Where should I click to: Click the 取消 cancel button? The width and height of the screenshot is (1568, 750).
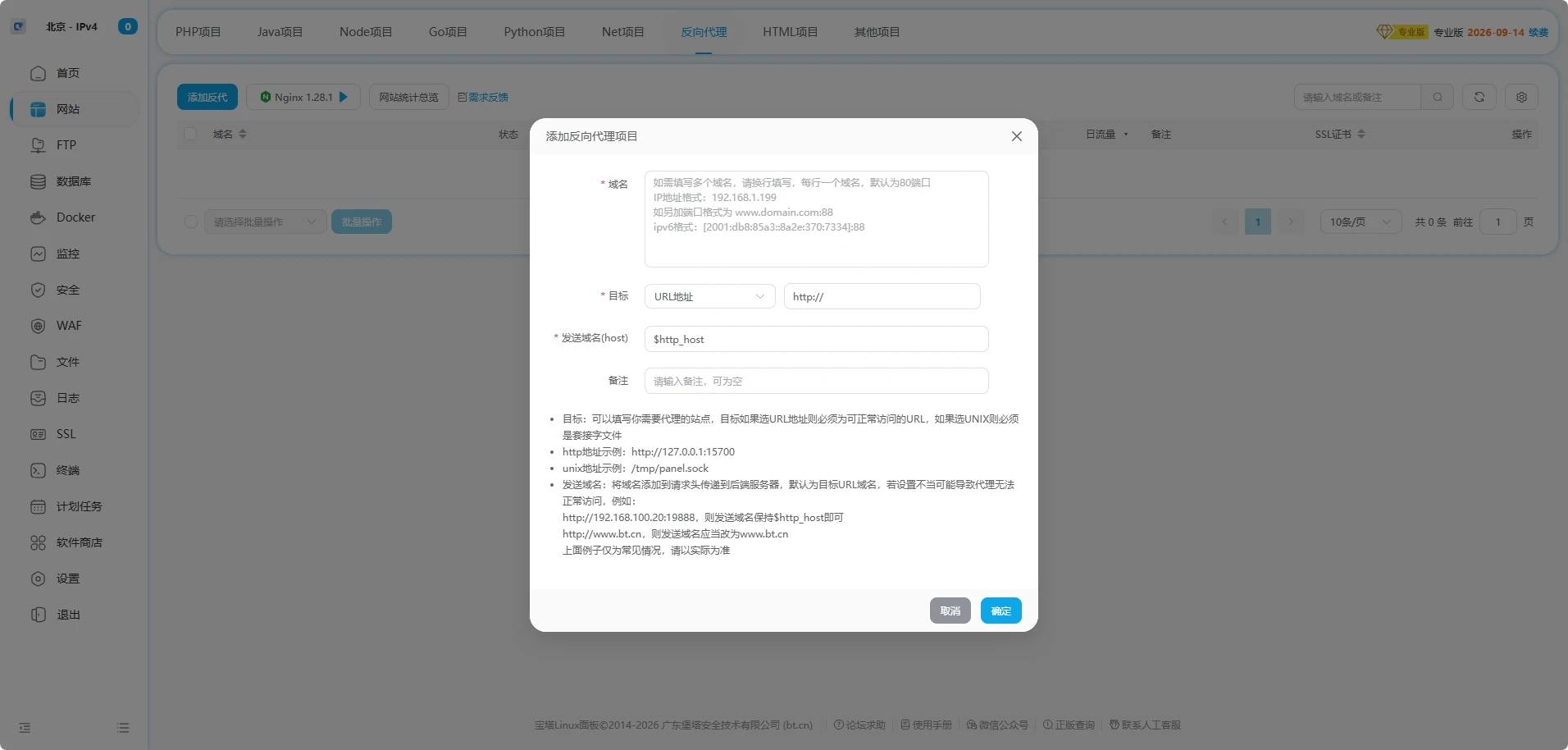950,611
